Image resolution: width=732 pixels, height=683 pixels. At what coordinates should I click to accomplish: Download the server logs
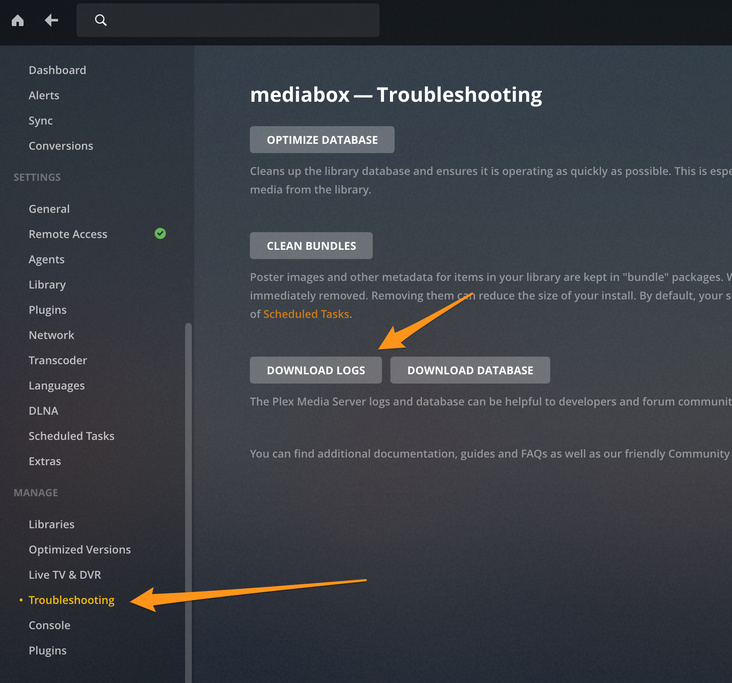316,370
